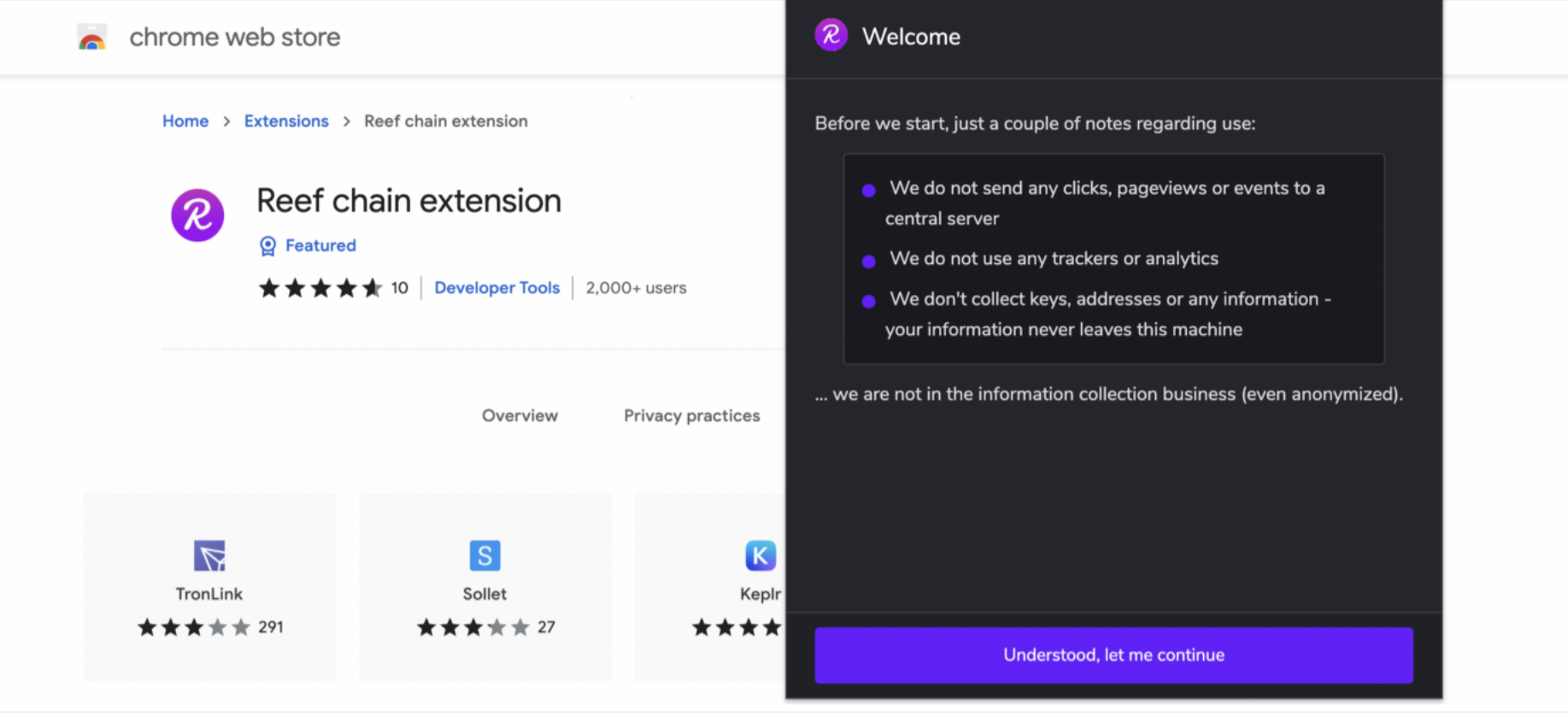Click Sollet's 27 review count

click(546, 628)
